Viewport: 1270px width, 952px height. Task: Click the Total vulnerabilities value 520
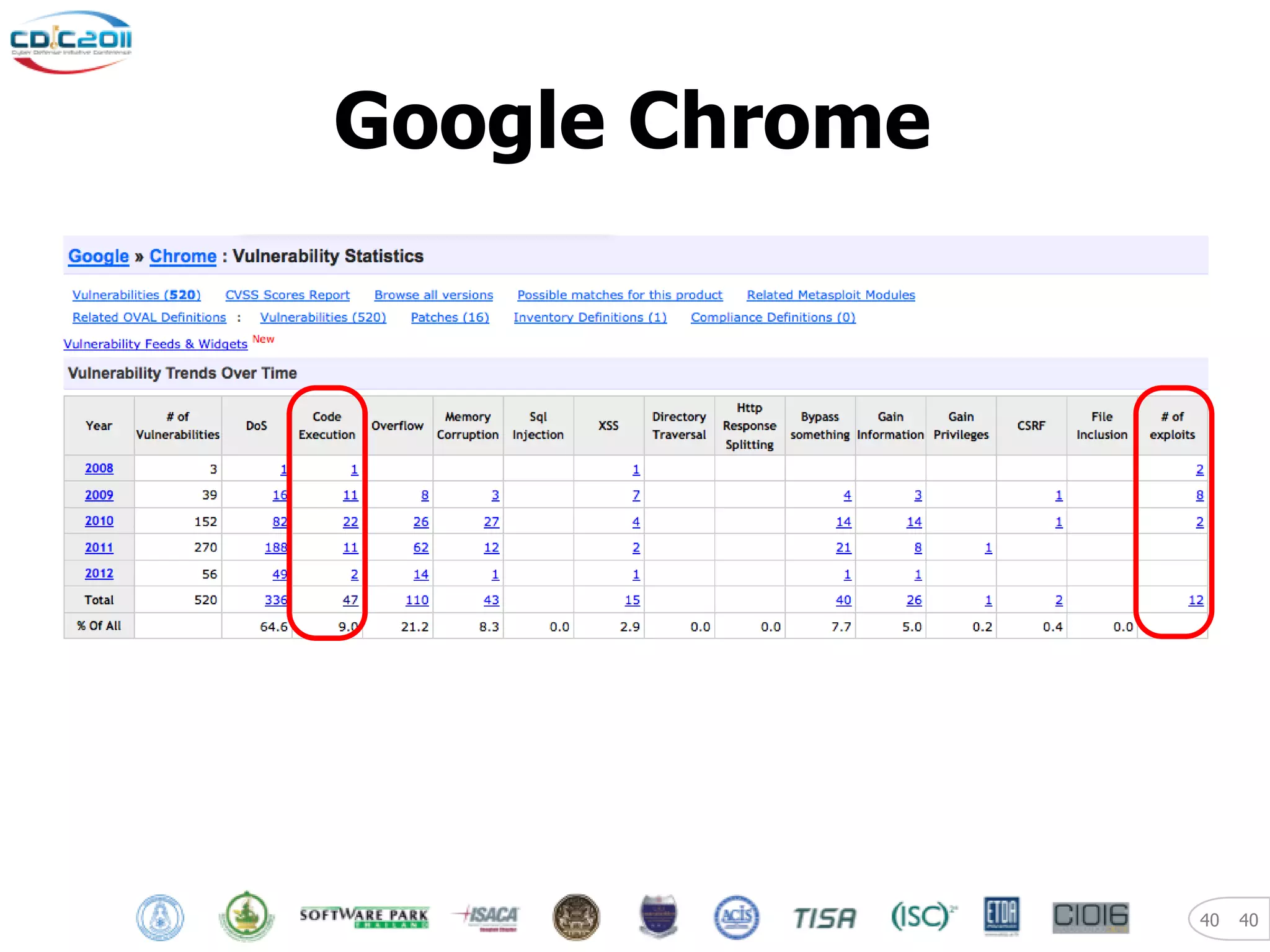point(205,600)
